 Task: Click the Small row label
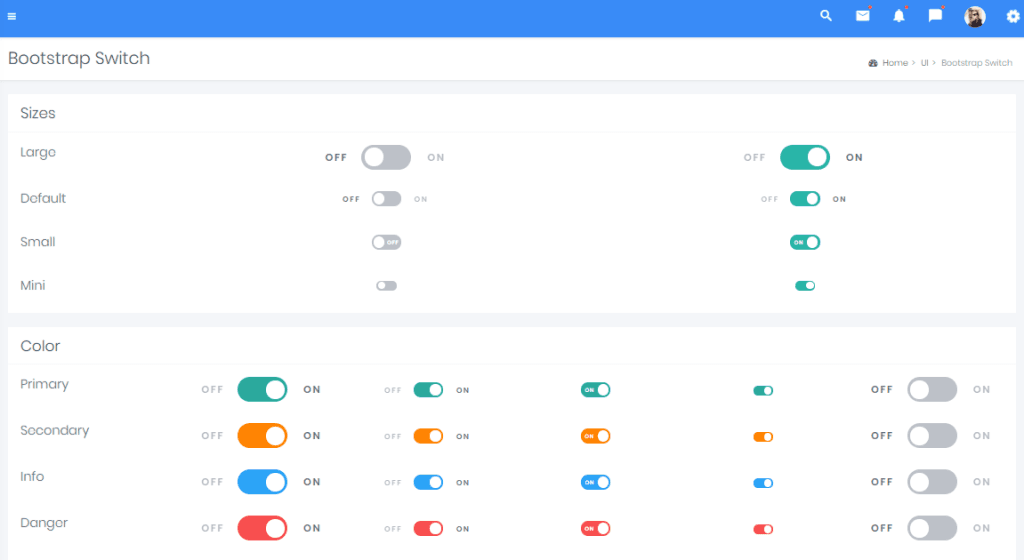(38, 241)
